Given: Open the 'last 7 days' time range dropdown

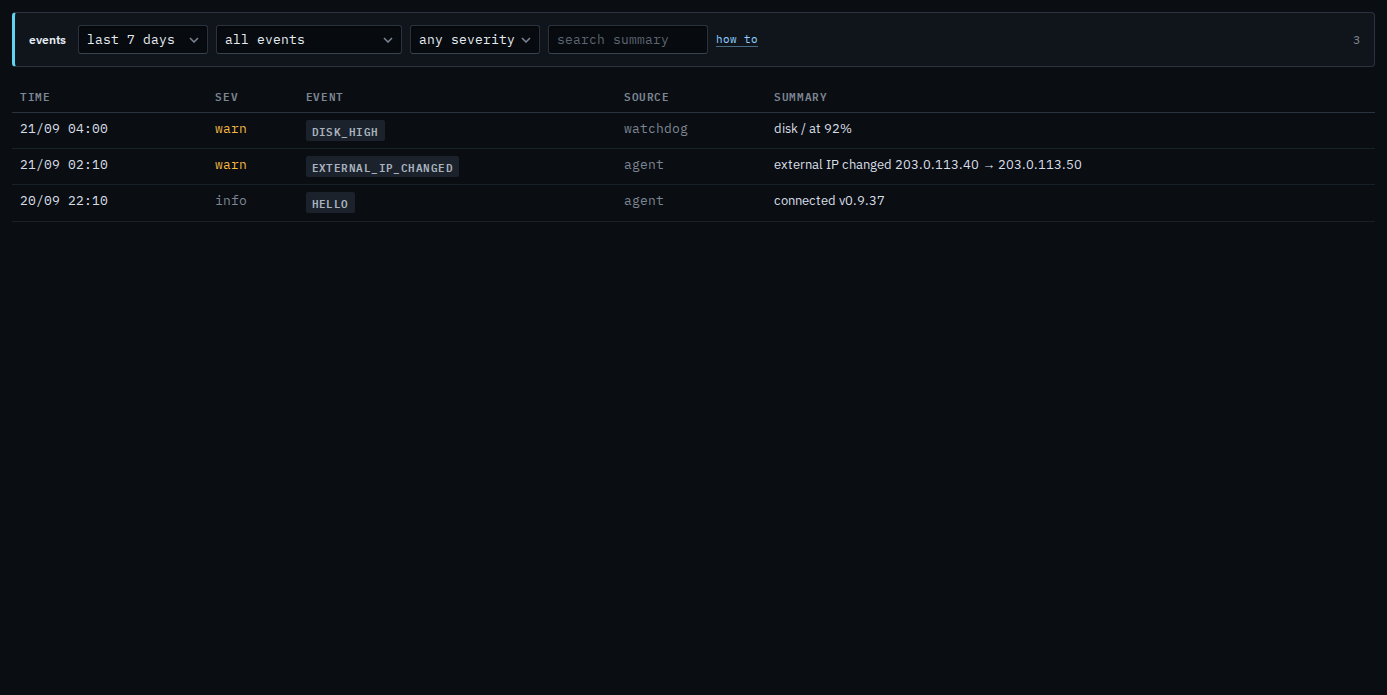Looking at the screenshot, I should tap(143, 40).
